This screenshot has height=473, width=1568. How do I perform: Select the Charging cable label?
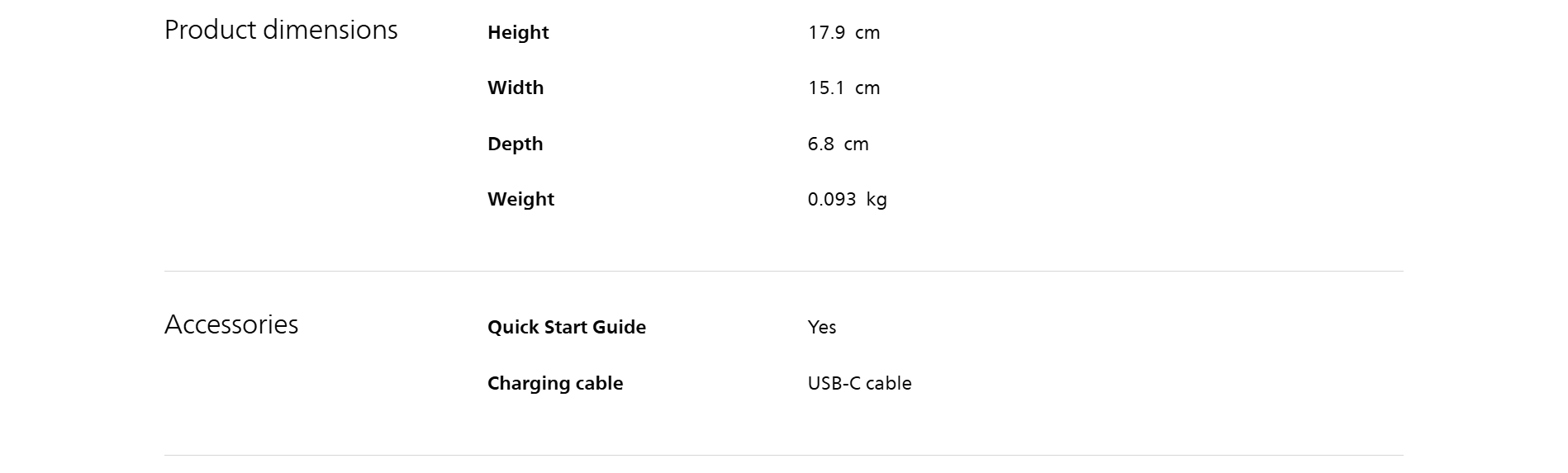(x=555, y=384)
